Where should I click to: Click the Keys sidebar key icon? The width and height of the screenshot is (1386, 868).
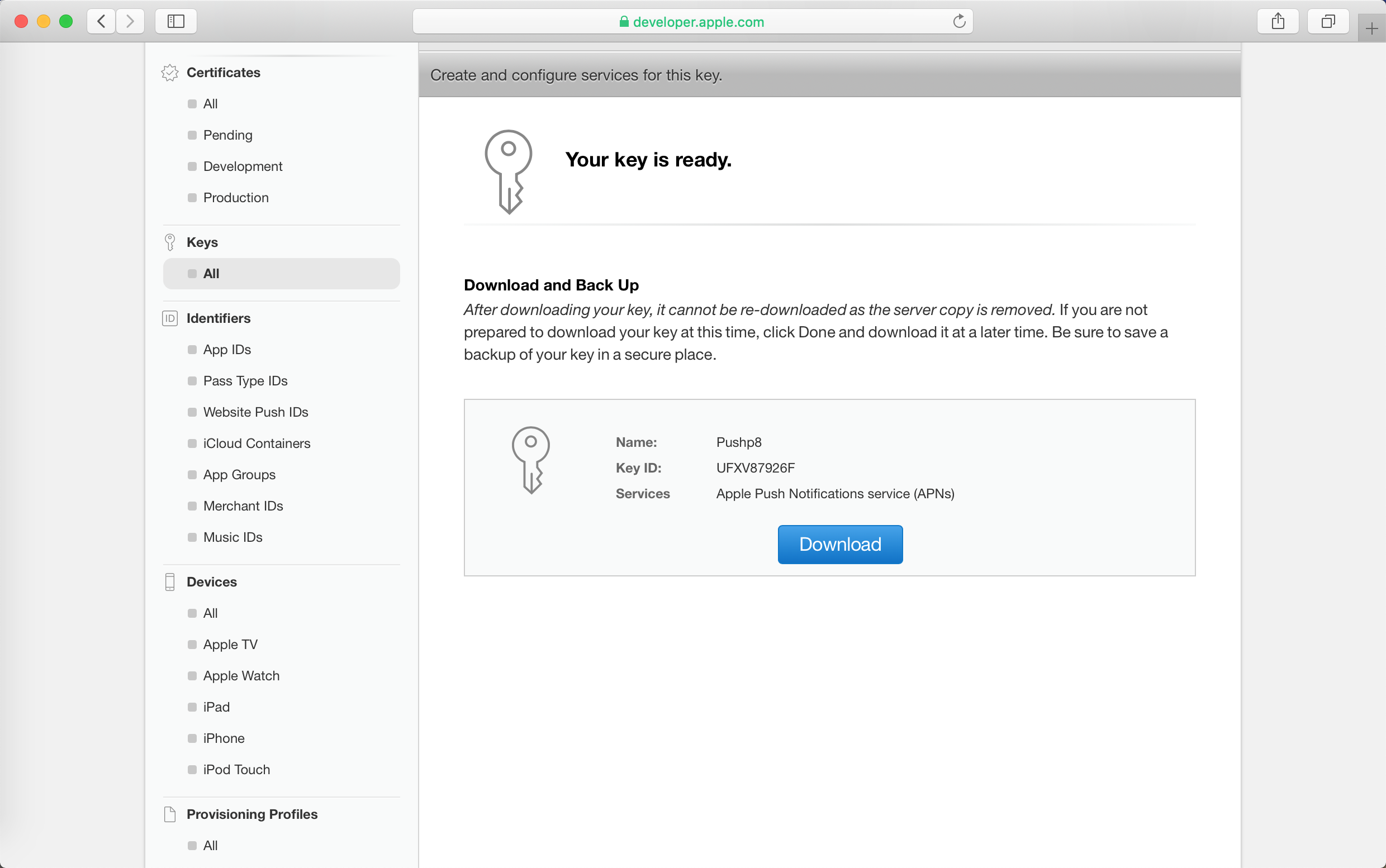coord(170,242)
